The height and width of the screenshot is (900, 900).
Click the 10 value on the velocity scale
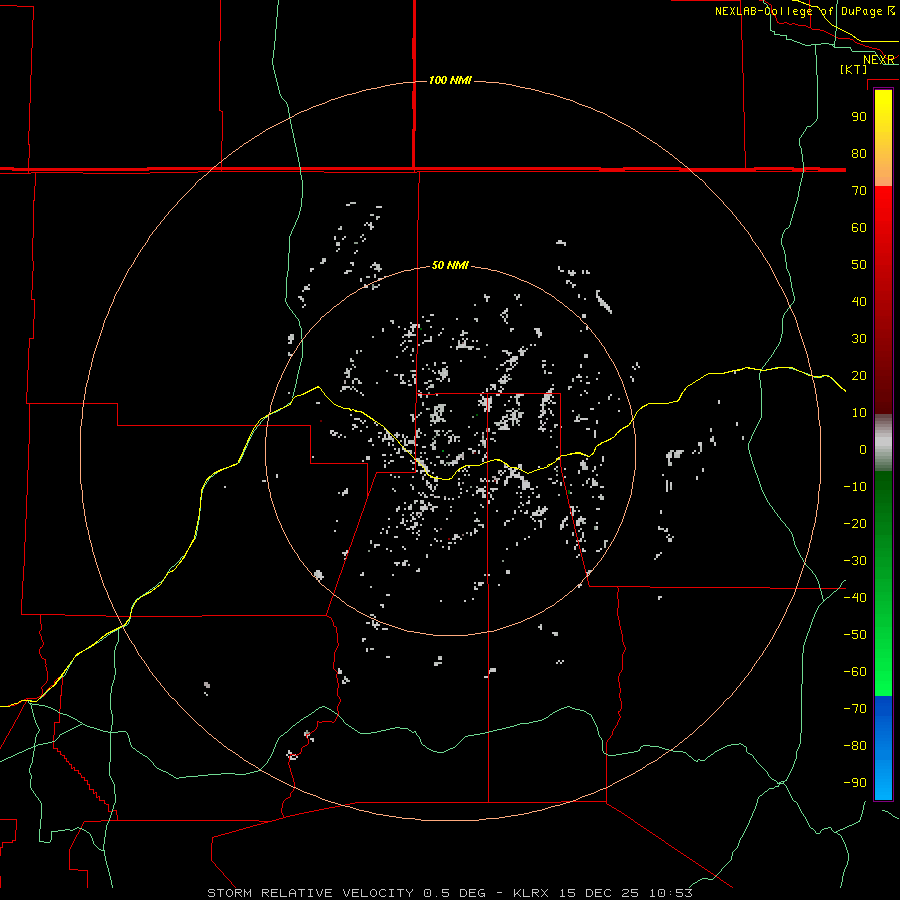859,413
